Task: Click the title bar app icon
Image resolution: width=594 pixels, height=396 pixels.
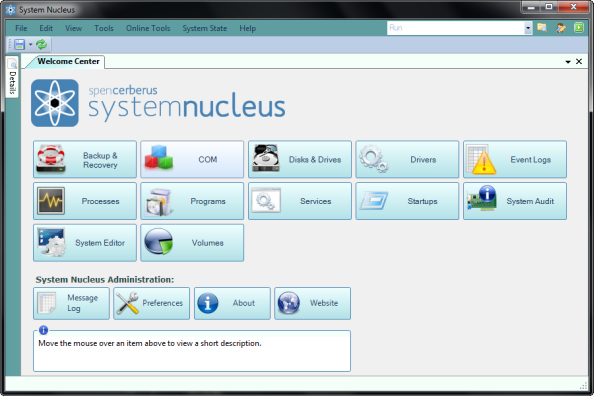Action: tap(11, 10)
